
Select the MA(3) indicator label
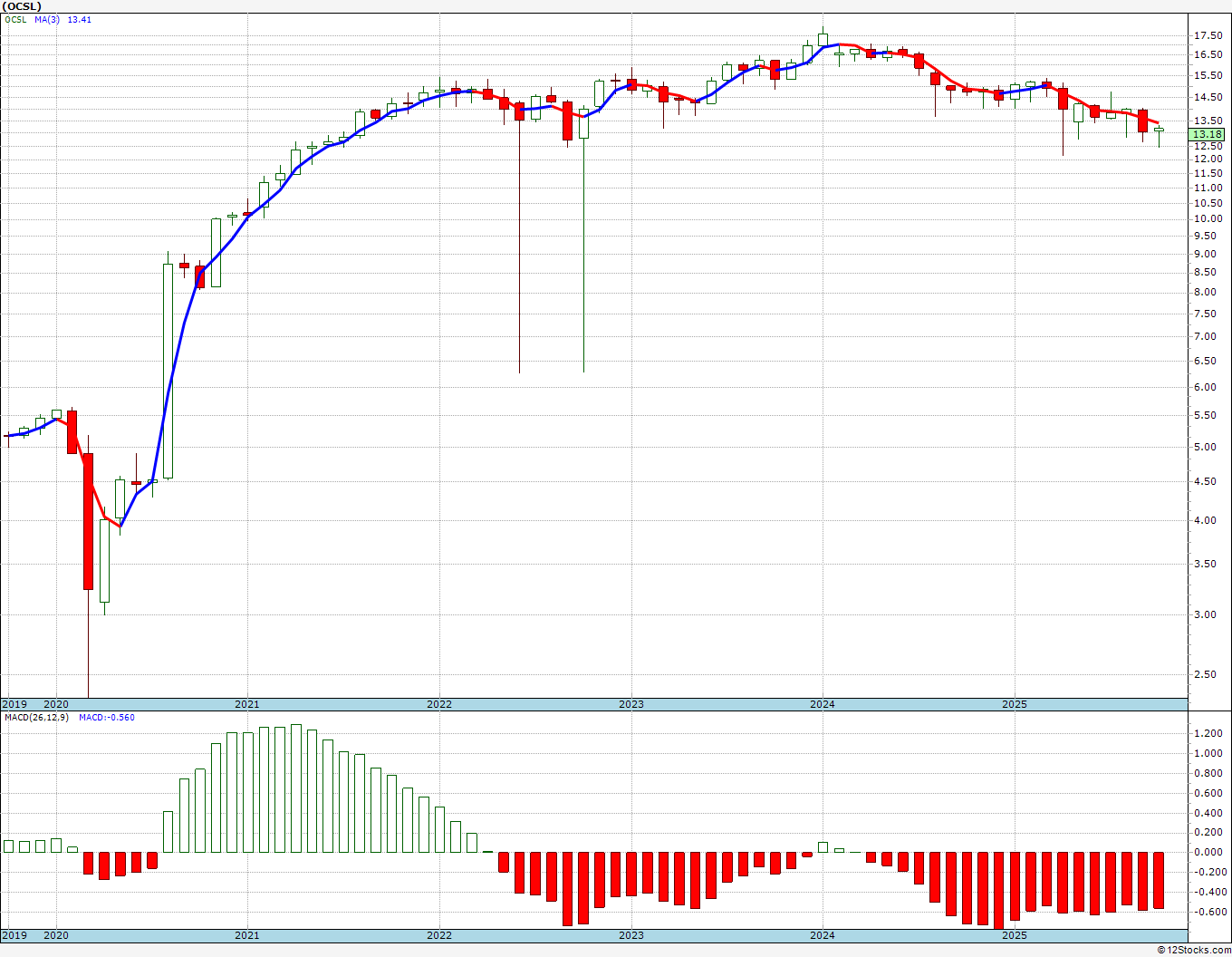[x=47, y=19]
